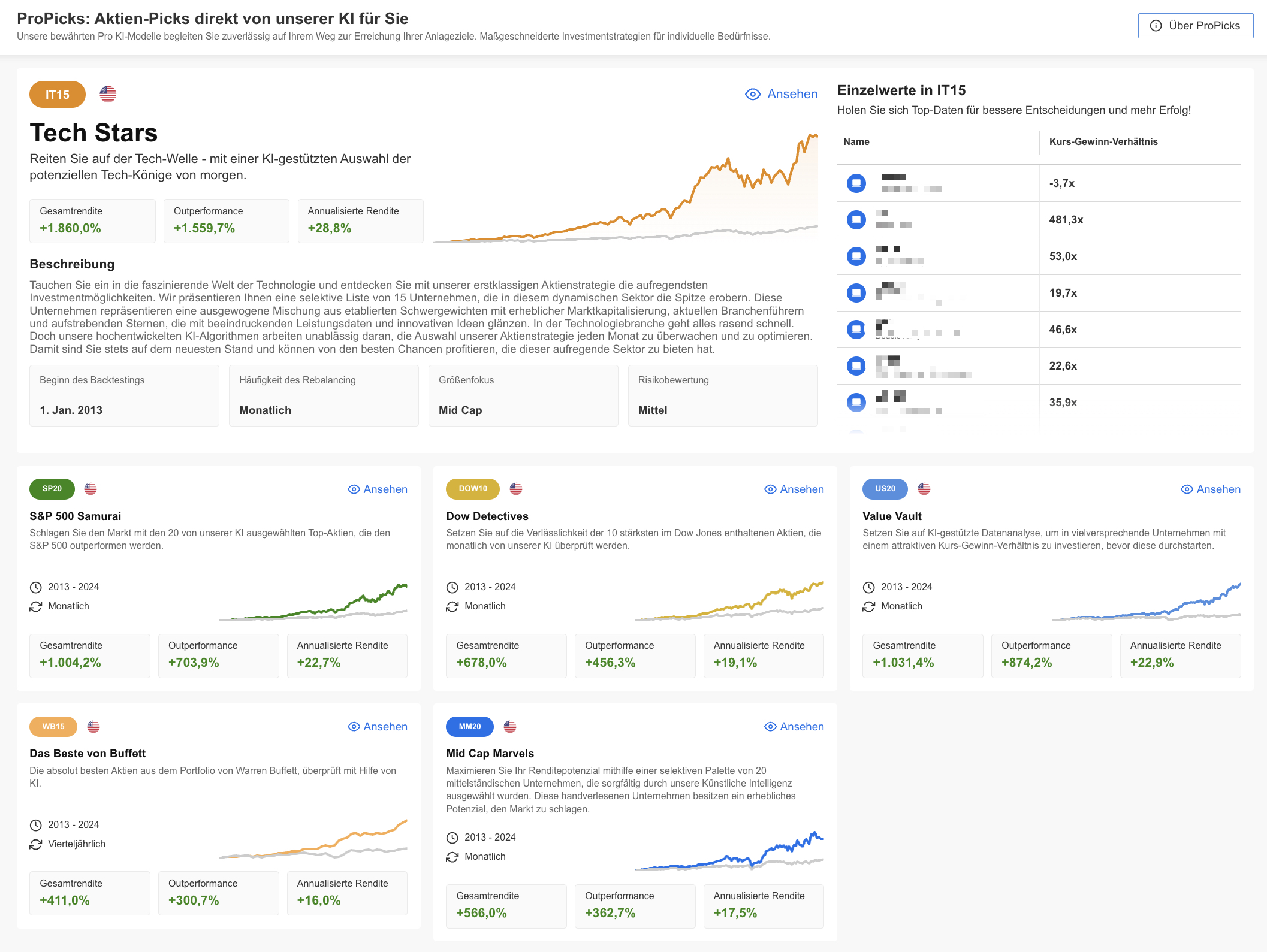Click the Ansehen link for S&P 500 Samurai

(378, 489)
